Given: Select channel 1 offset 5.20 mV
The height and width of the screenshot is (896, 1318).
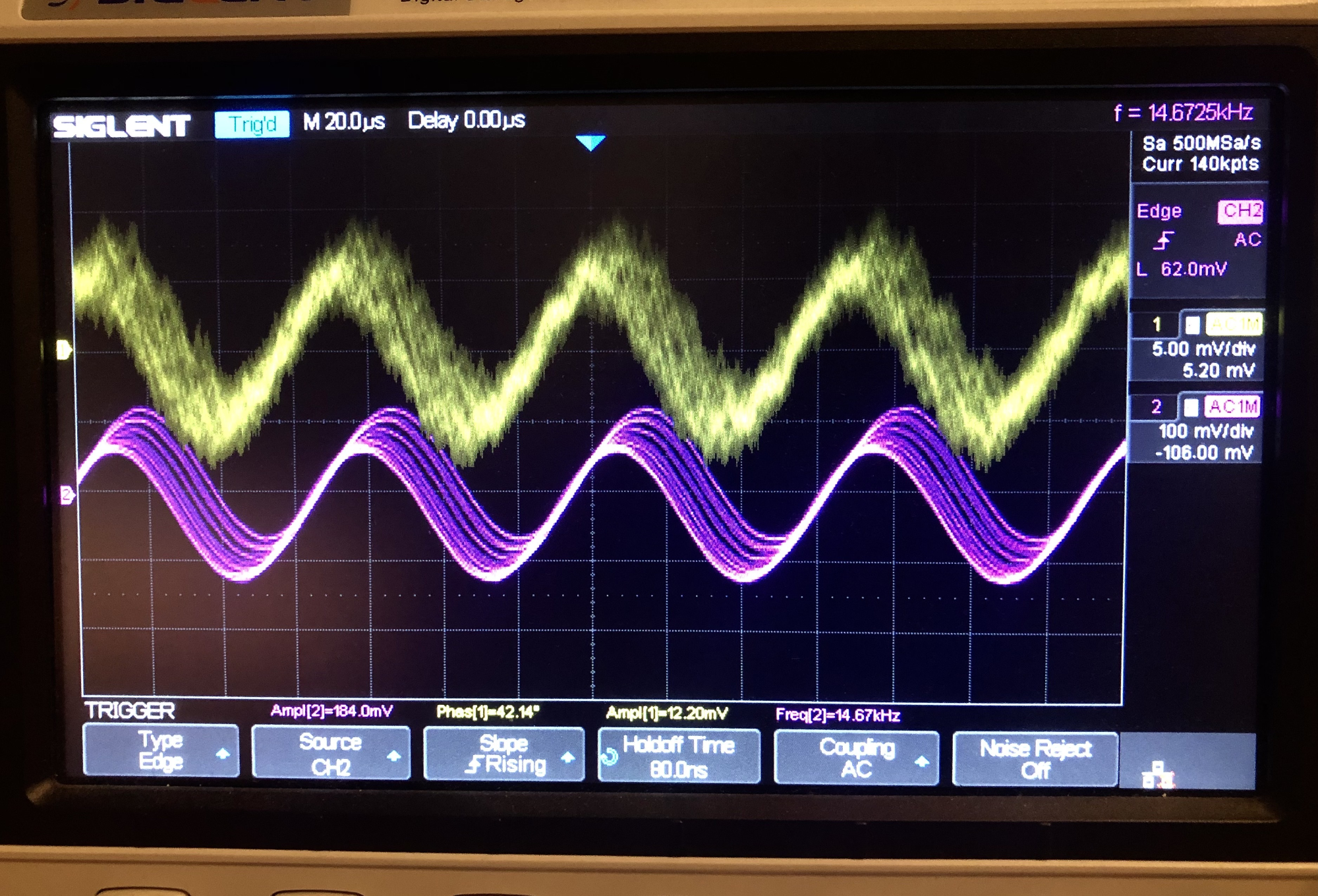Looking at the screenshot, I should (1218, 371).
